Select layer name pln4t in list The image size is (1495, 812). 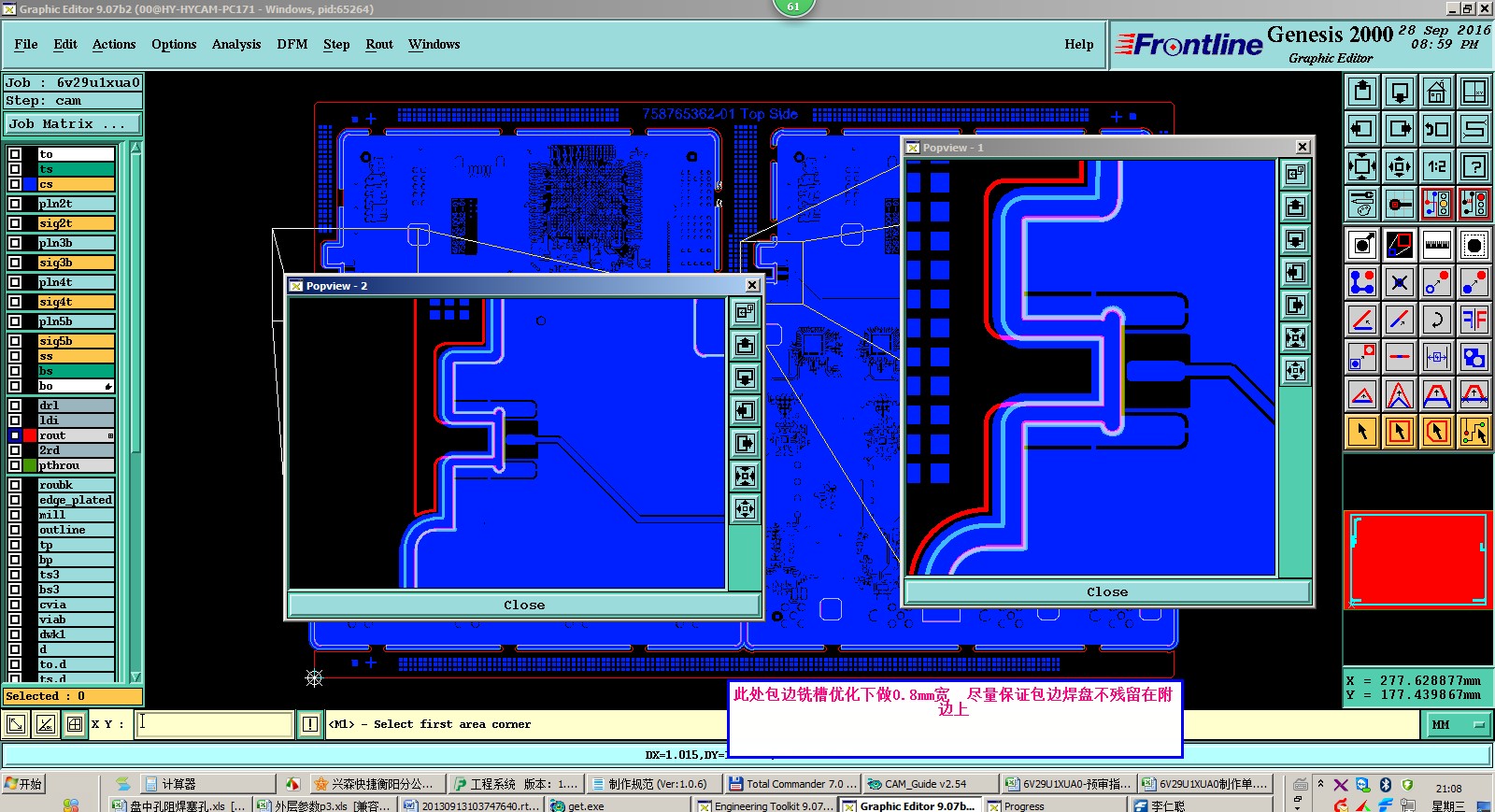pos(77,282)
